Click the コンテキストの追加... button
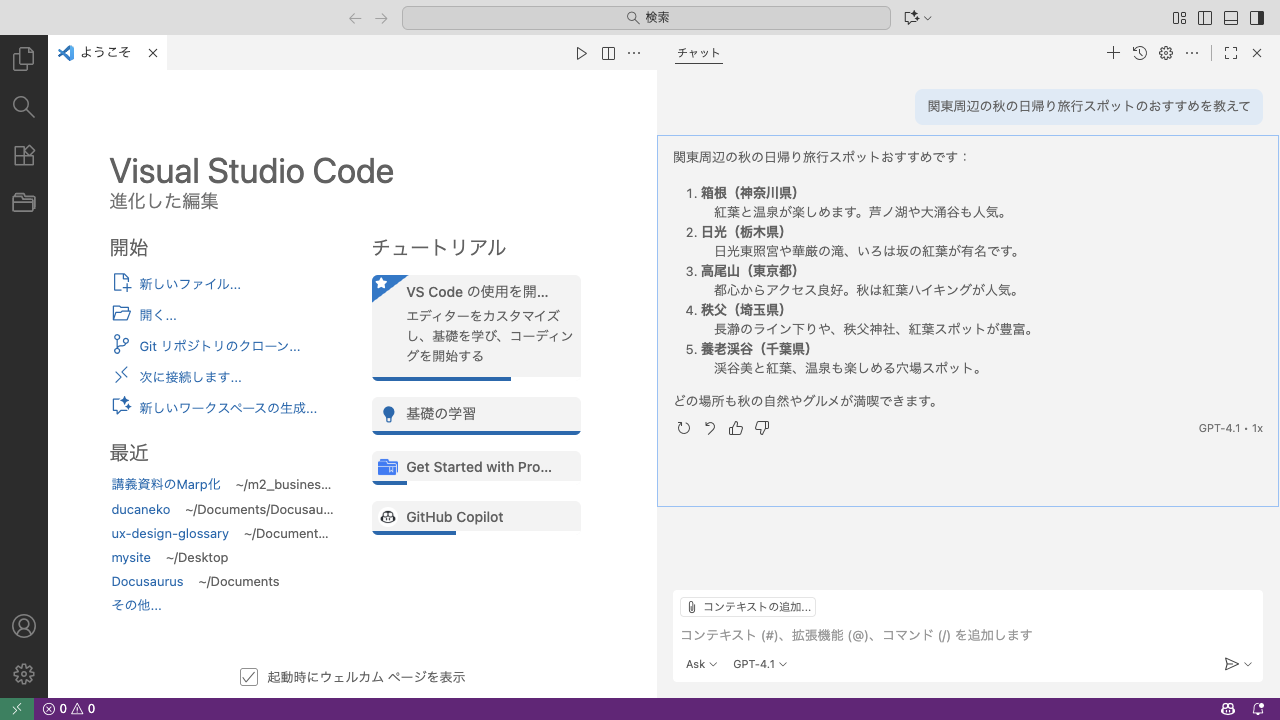This screenshot has width=1280, height=720. click(748, 607)
